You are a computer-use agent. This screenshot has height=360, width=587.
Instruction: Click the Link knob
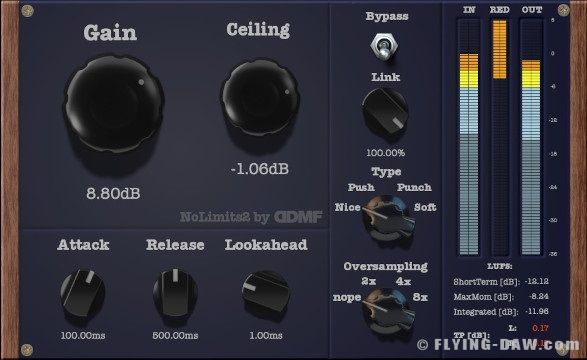pos(385,112)
